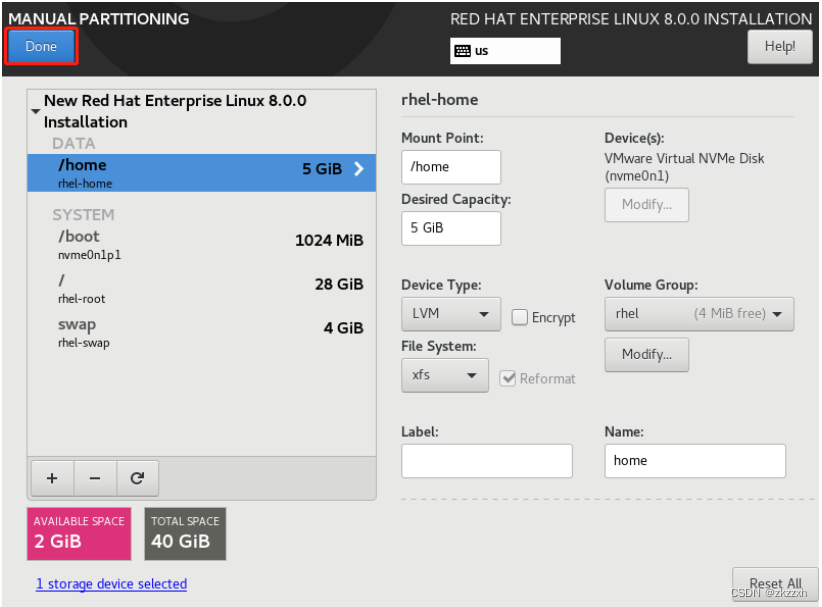Open the Volume Group rhel dropdown
Image resolution: width=822 pixels, height=607 pixels.
tap(699, 314)
